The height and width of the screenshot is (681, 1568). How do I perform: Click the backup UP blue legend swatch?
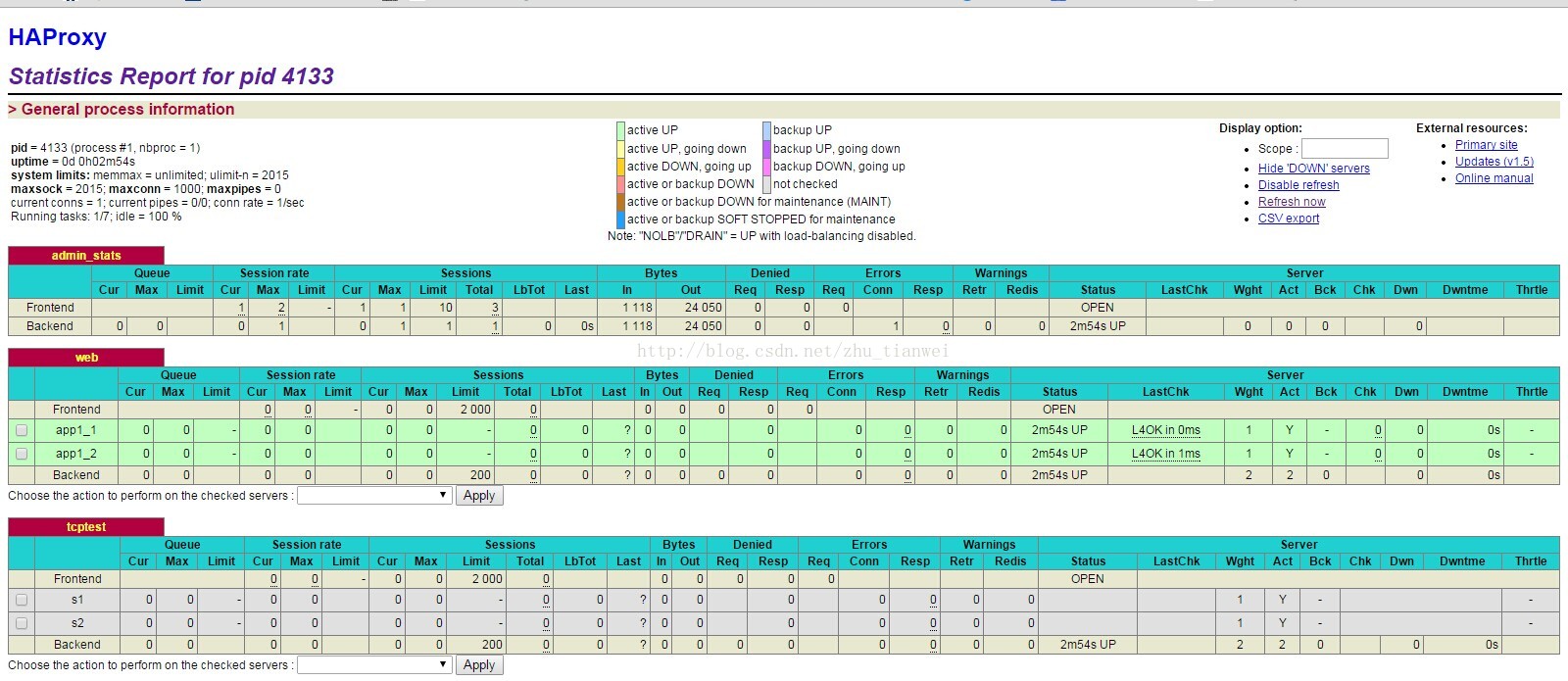click(x=766, y=130)
